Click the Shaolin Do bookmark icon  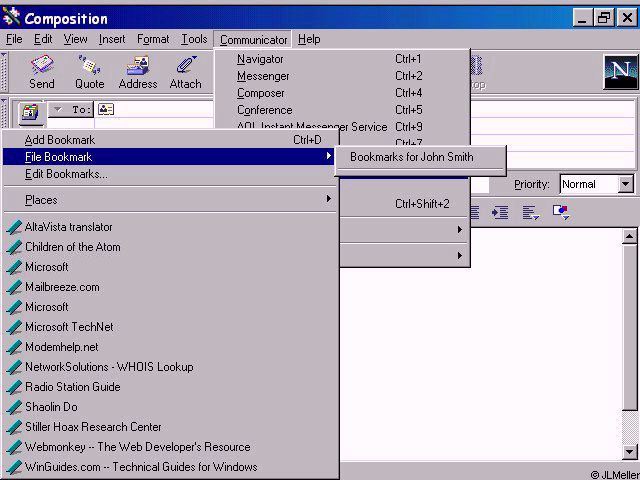[x=14, y=407]
